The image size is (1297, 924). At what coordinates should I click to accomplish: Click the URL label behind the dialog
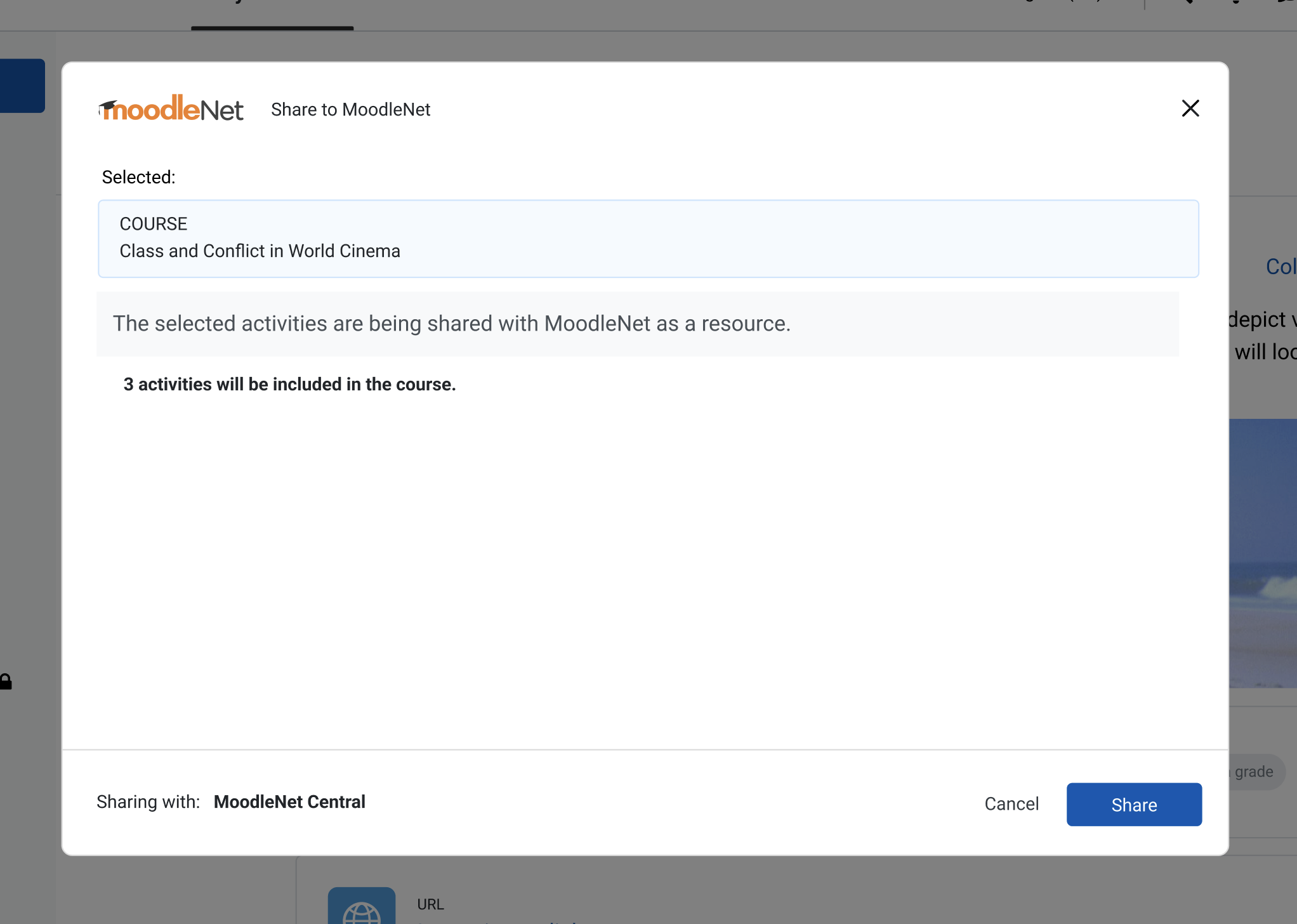[430, 904]
